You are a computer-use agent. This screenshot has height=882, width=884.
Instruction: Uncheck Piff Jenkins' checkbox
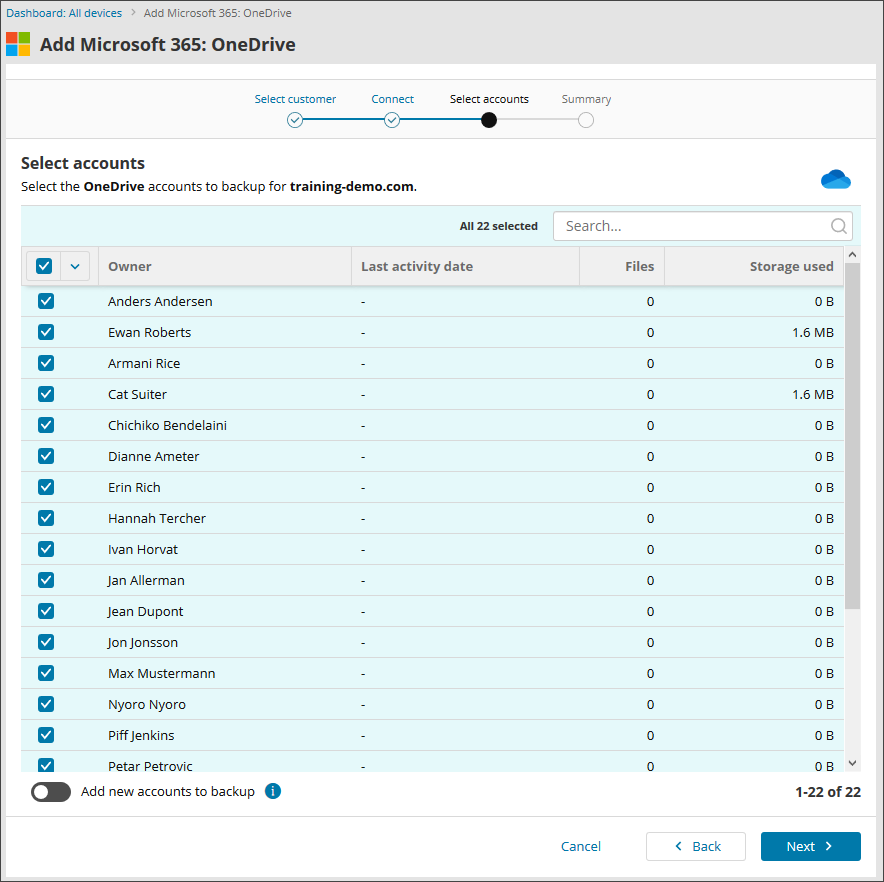pyautogui.click(x=46, y=735)
